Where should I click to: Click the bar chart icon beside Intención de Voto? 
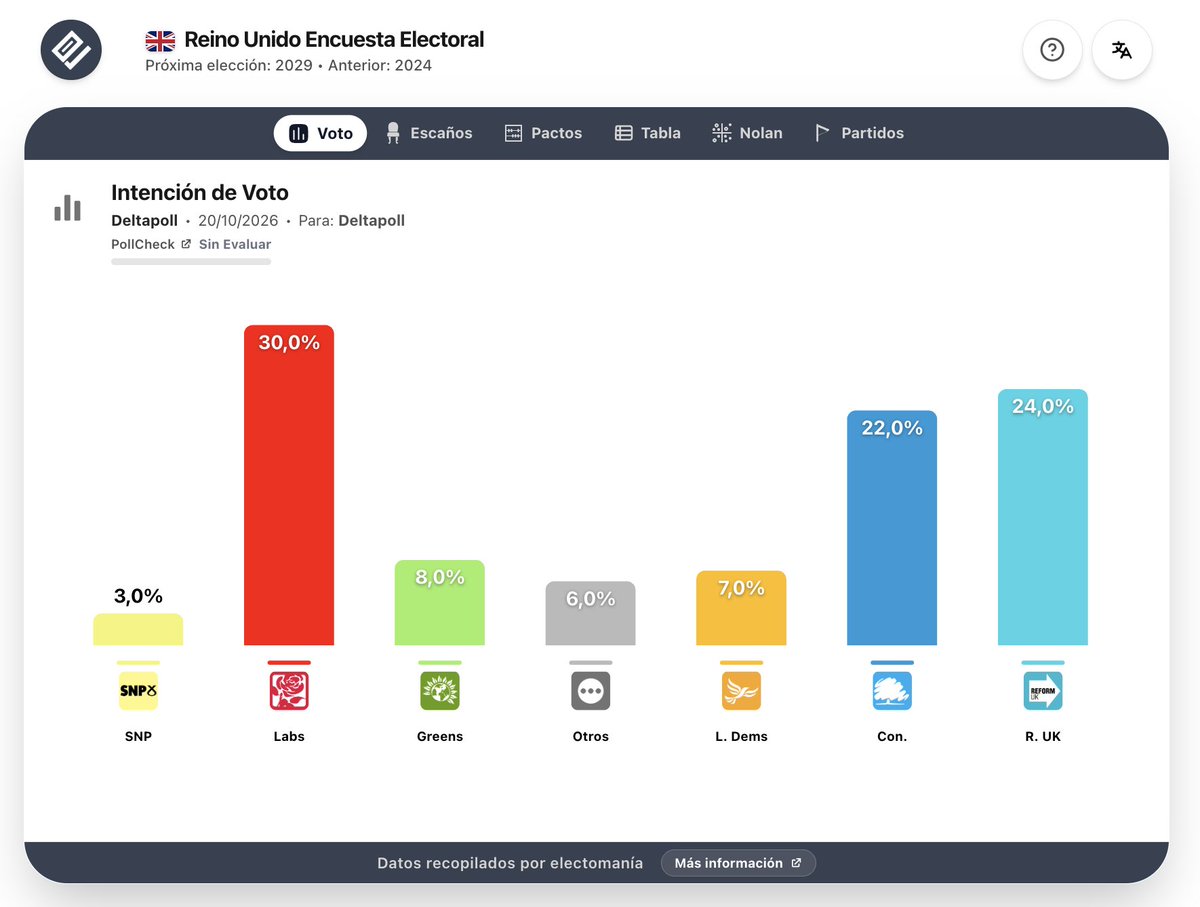[67, 208]
